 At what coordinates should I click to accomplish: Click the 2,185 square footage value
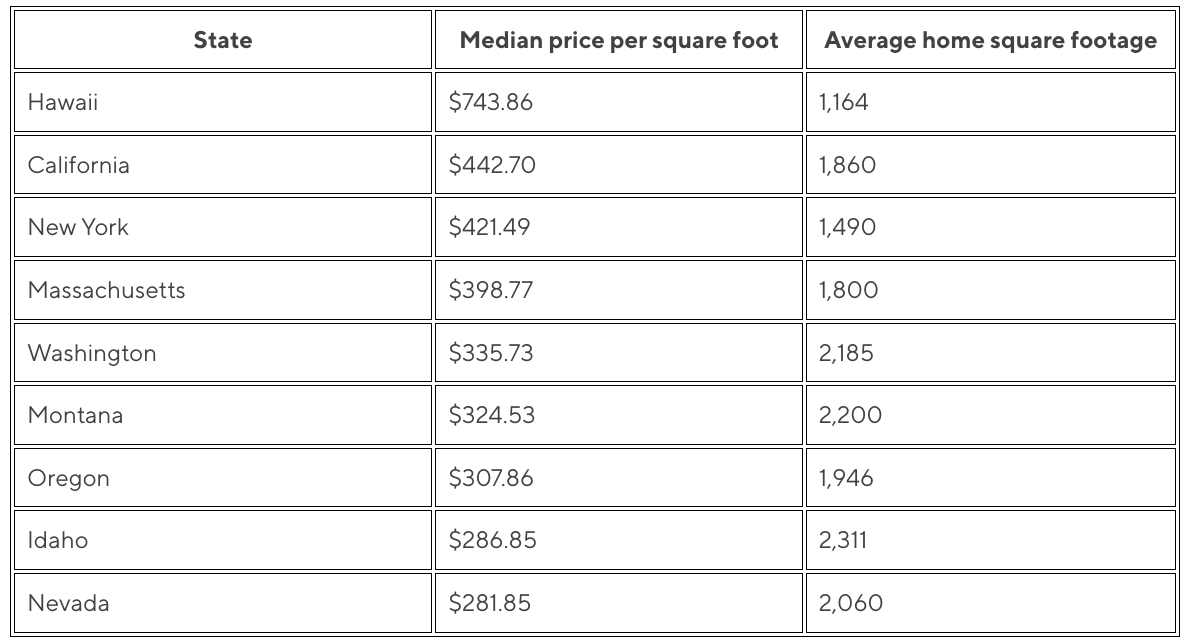pyautogui.click(x=846, y=353)
